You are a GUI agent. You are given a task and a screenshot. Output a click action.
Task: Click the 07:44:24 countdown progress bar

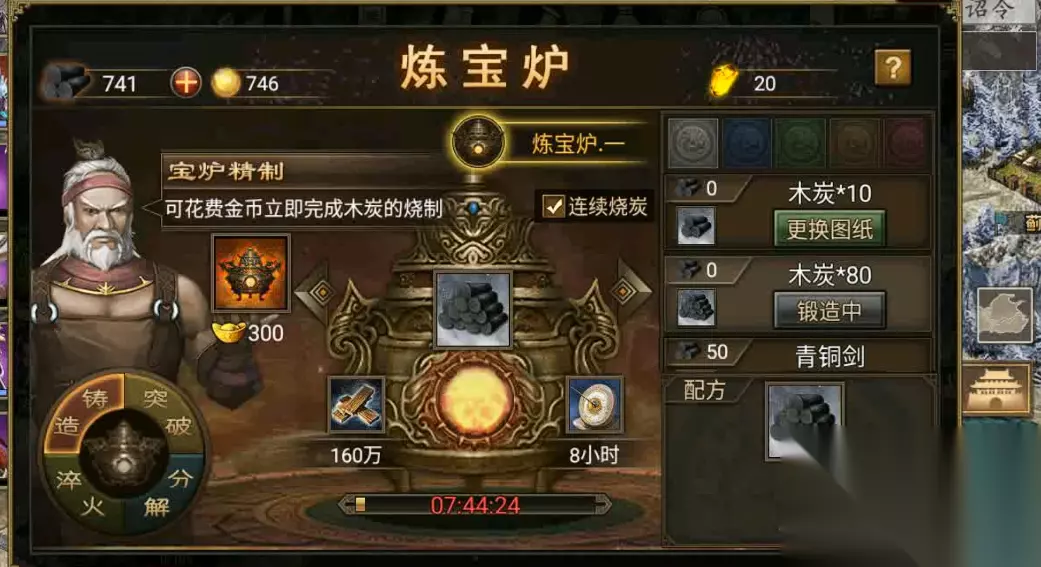pyautogui.click(x=474, y=505)
